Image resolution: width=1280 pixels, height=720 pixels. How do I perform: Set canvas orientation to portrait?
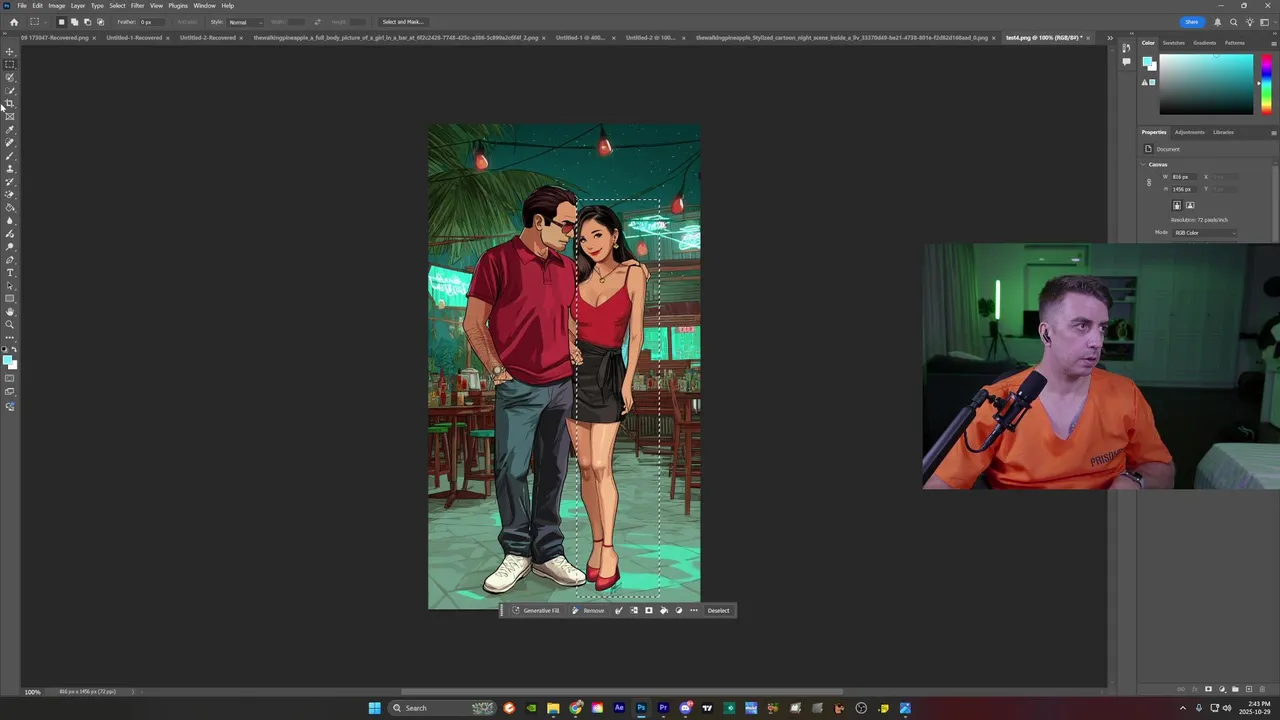point(1177,205)
